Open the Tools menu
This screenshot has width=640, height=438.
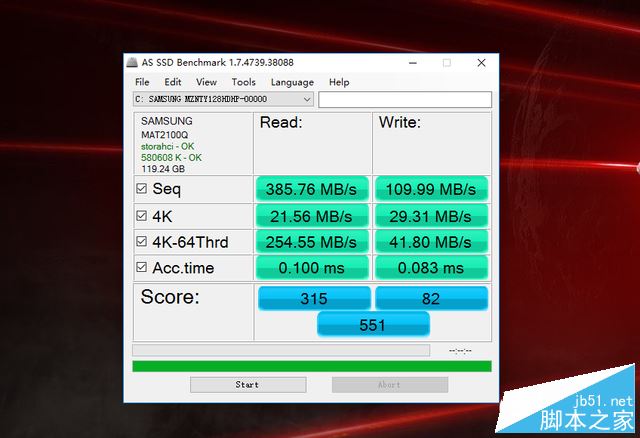tap(243, 82)
